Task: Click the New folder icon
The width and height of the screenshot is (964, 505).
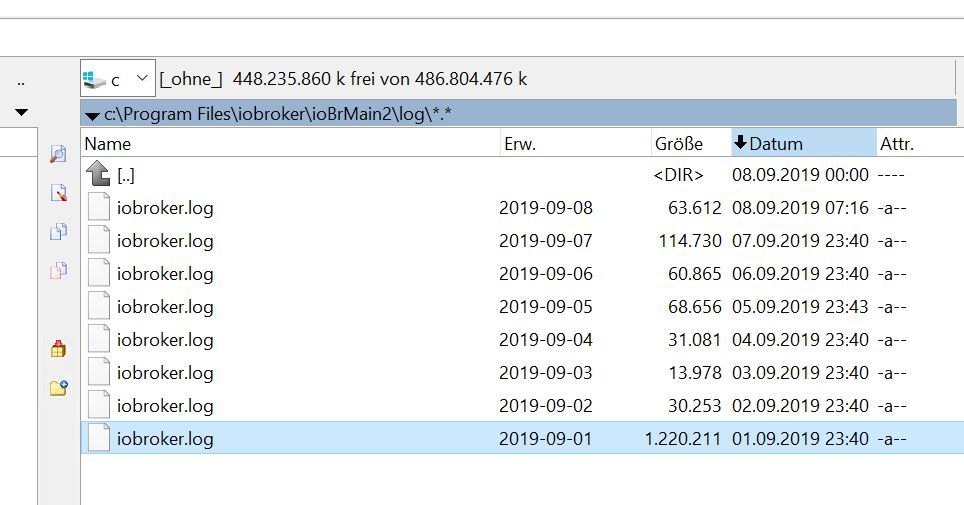Action: [58, 388]
